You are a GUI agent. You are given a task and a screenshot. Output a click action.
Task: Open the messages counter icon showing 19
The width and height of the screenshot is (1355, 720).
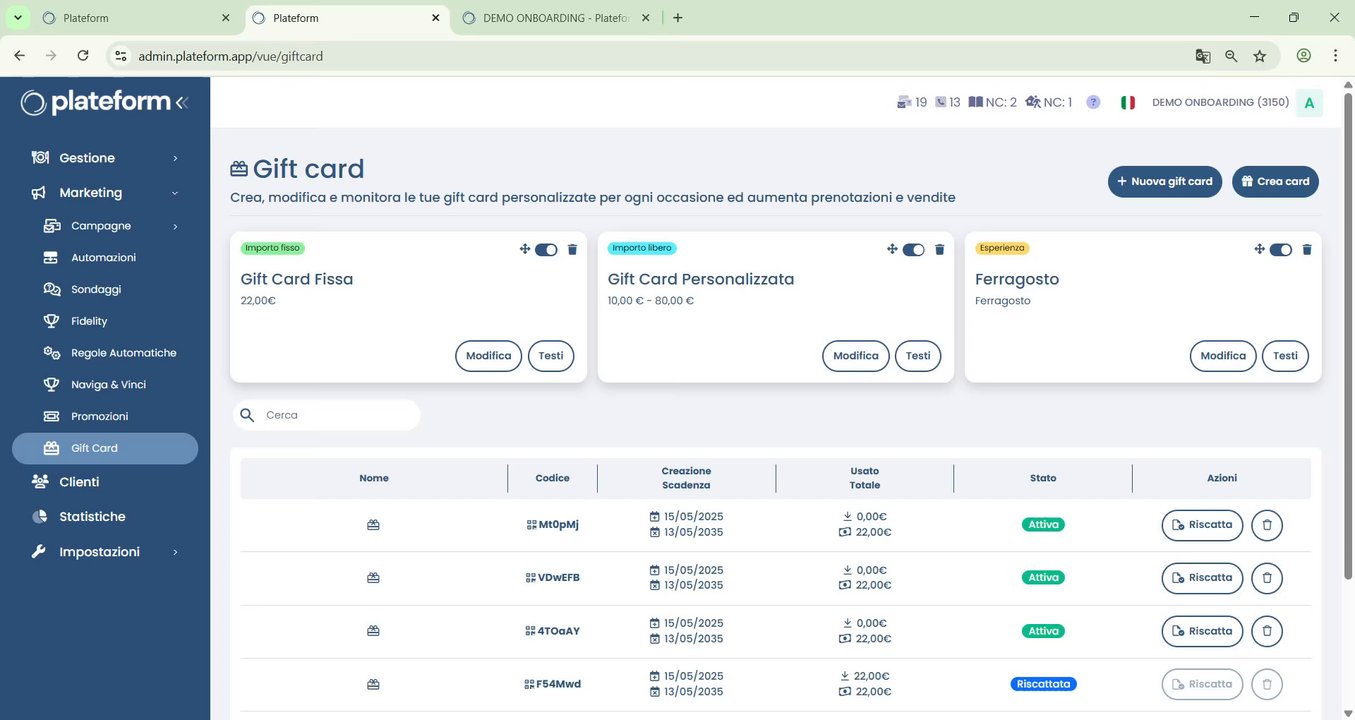913,102
